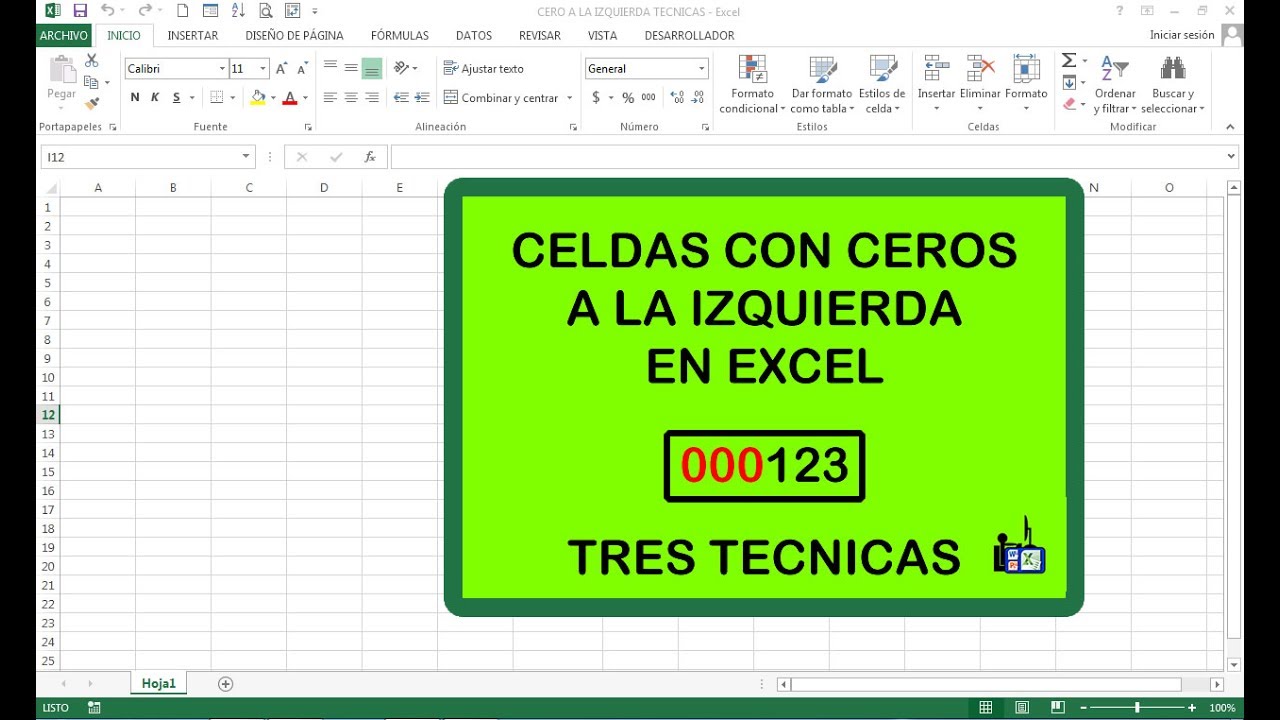This screenshot has width=1280, height=720.
Task: Open Dar formato como tabla gallery
Action: pyautogui.click(x=822, y=85)
